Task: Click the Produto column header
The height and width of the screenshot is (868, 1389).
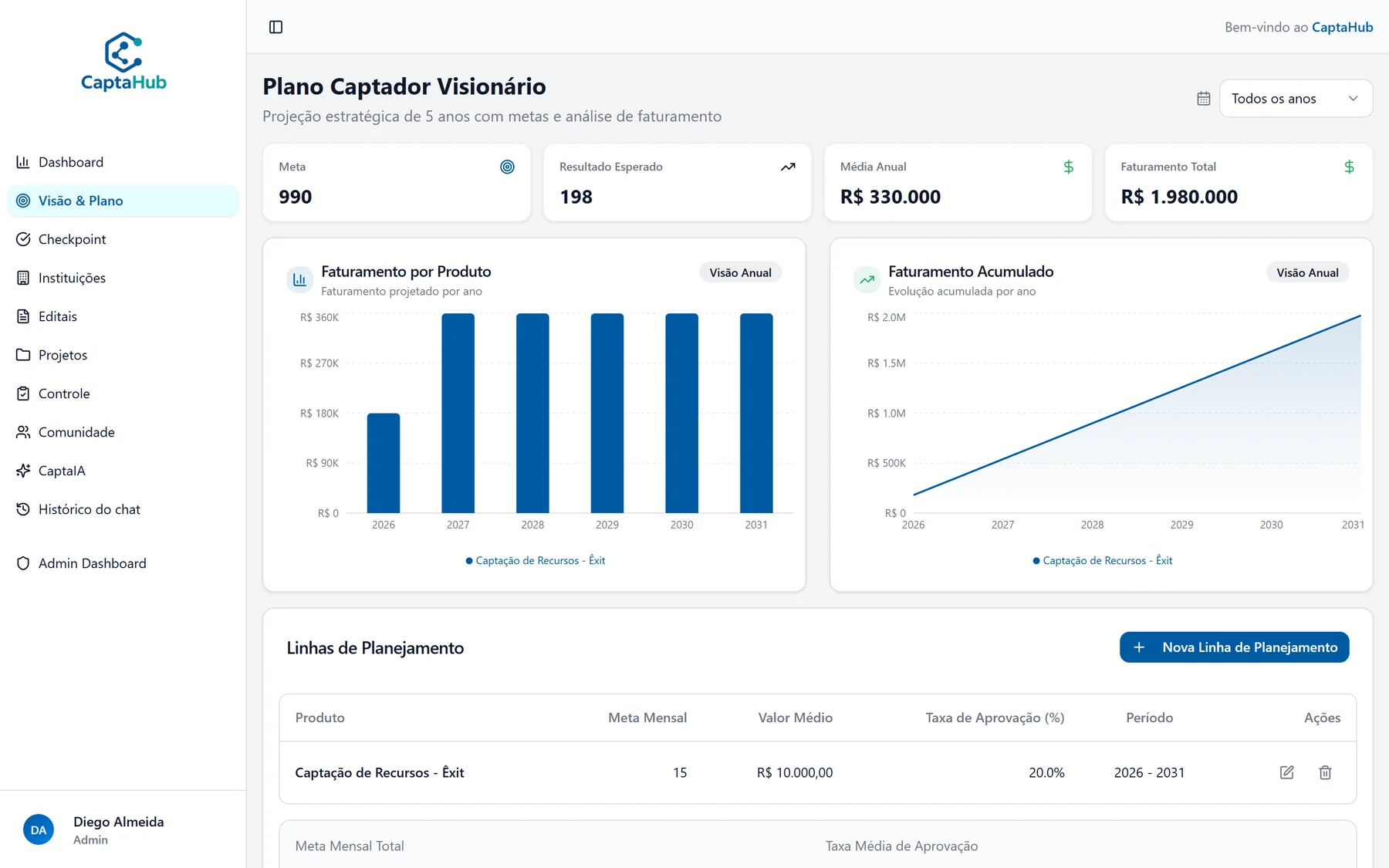Action: (319, 718)
